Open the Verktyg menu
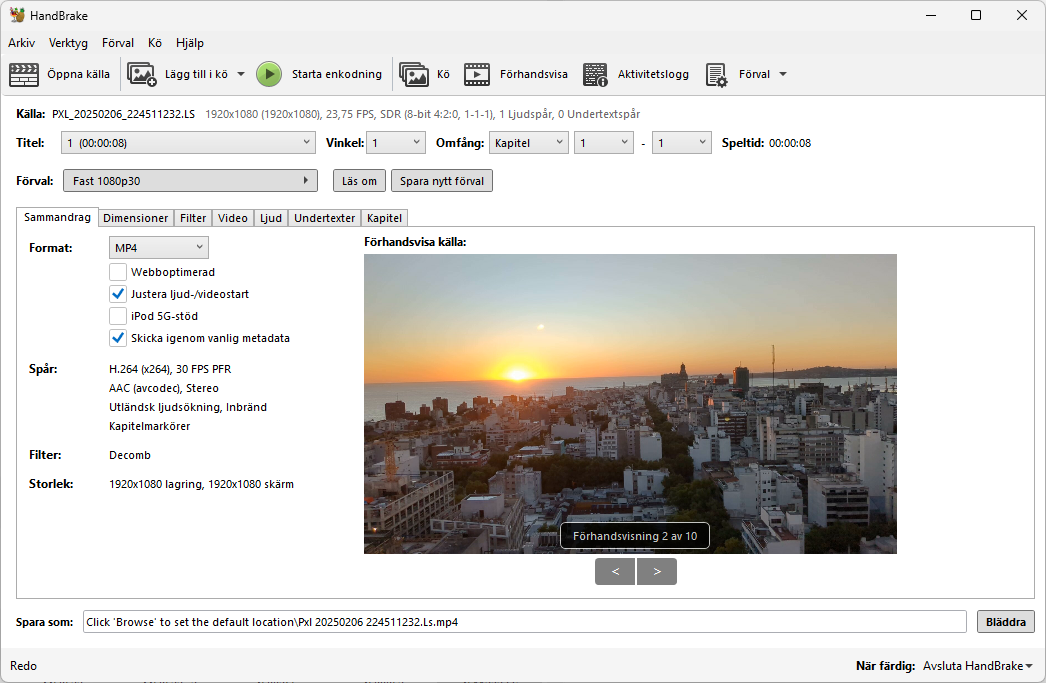This screenshot has height=683, width=1046. (x=68, y=43)
